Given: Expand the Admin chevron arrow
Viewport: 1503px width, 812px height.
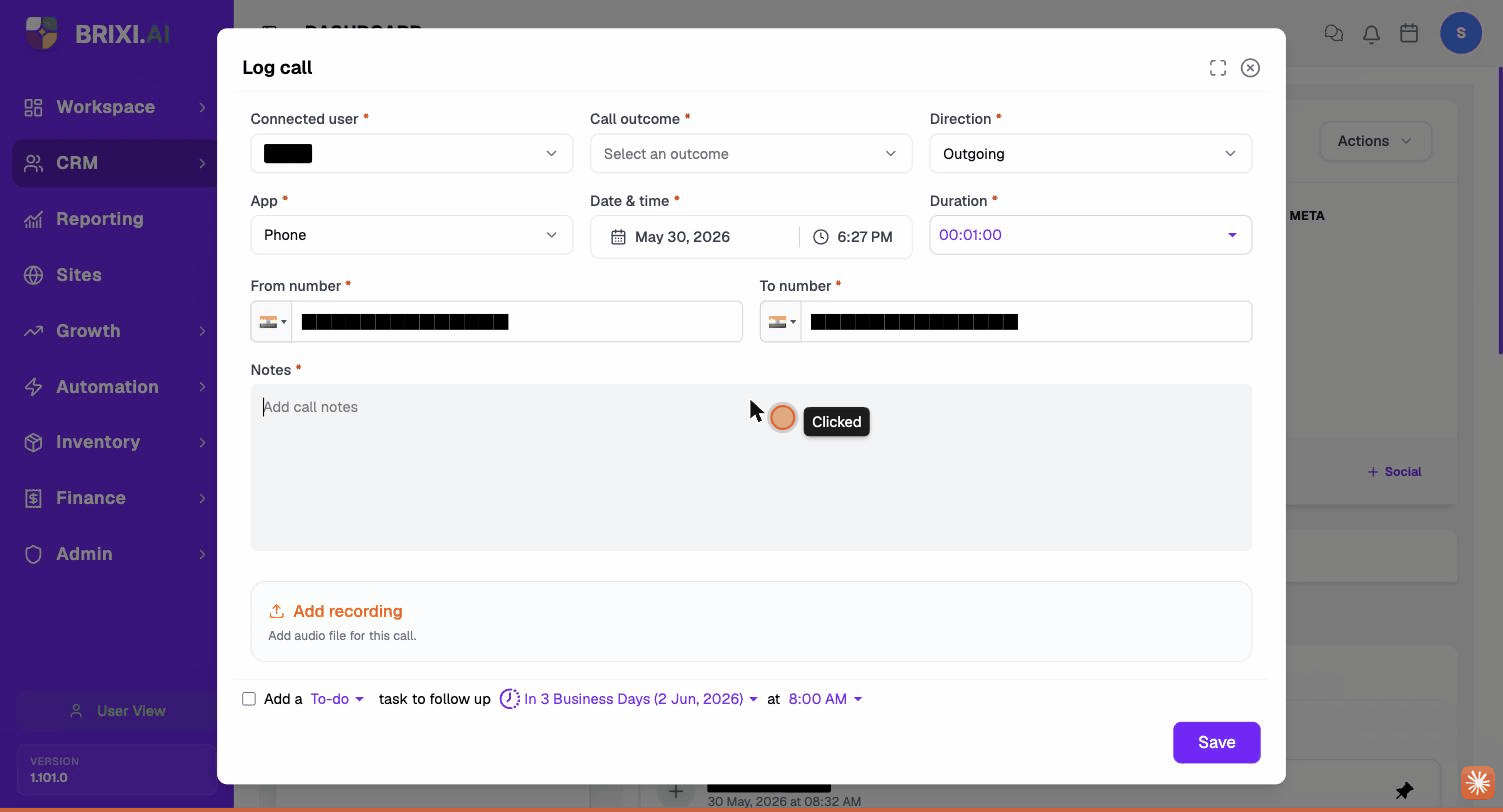Looking at the screenshot, I should pyautogui.click(x=202, y=554).
